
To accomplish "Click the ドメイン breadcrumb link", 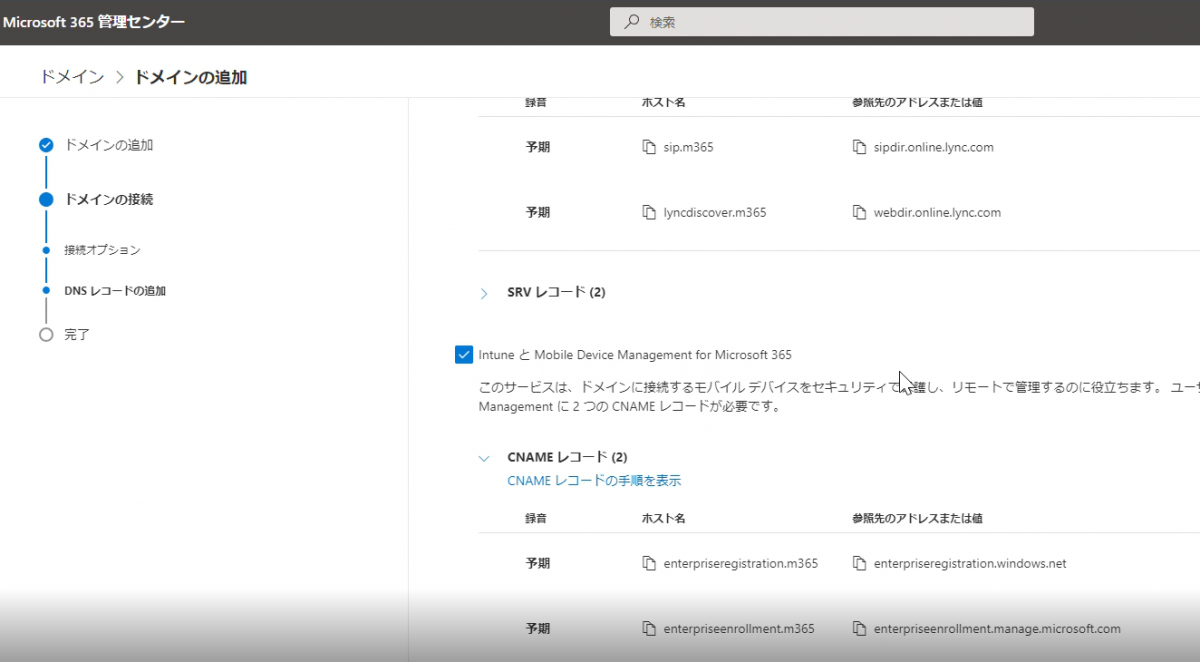I will [71, 77].
